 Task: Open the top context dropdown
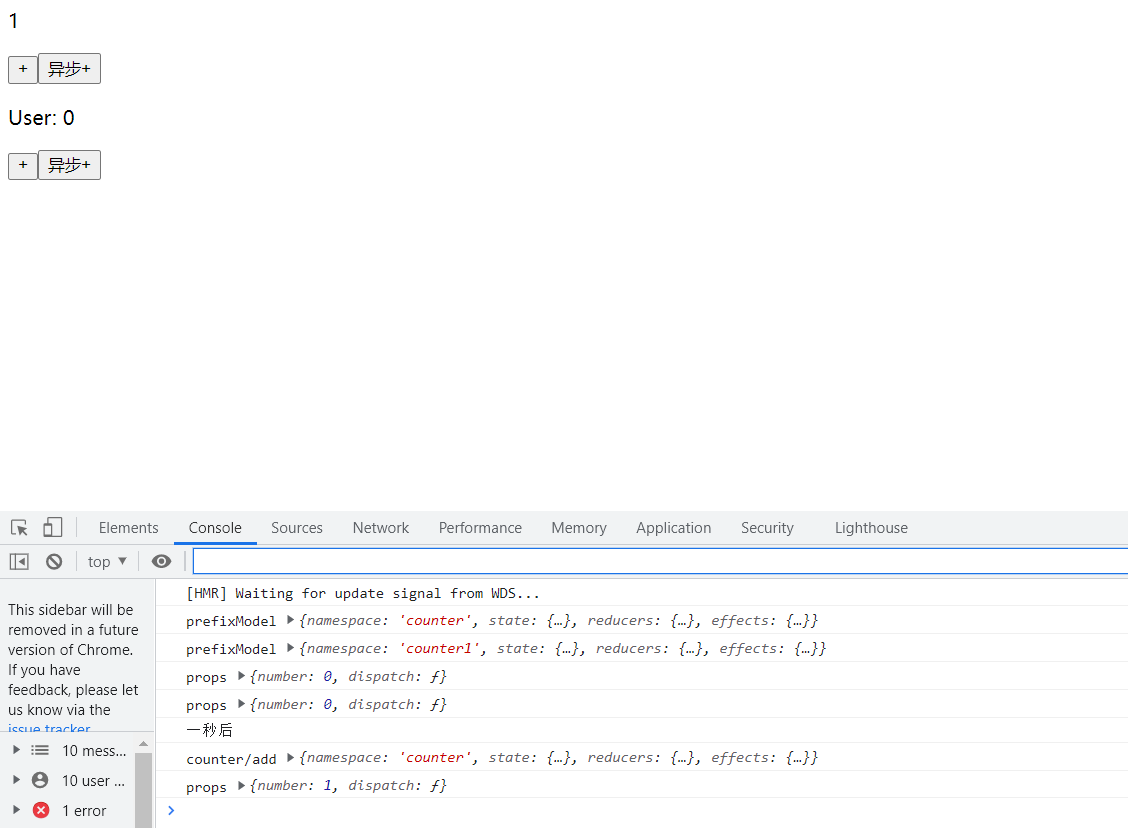(106, 562)
